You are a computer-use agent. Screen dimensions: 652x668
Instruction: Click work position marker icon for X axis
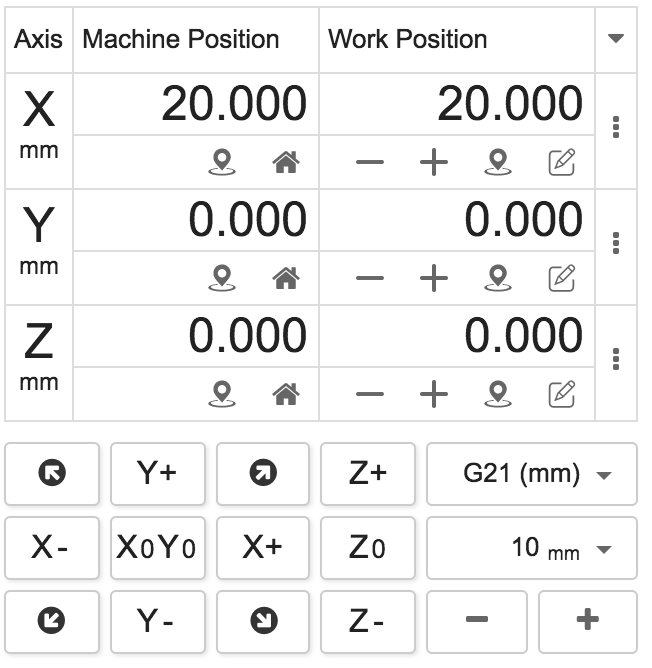pos(497,163)
